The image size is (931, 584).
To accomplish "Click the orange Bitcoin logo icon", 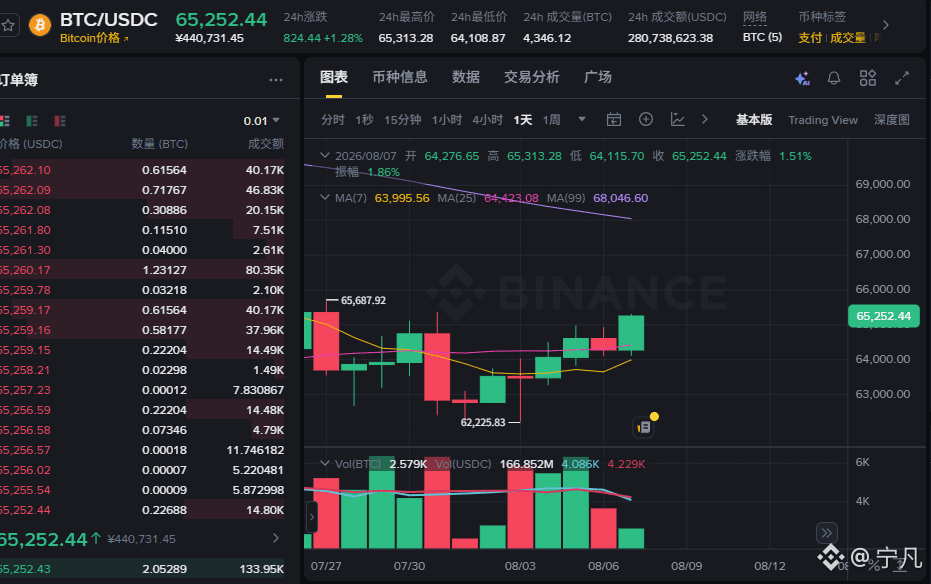I will (40, 26).
